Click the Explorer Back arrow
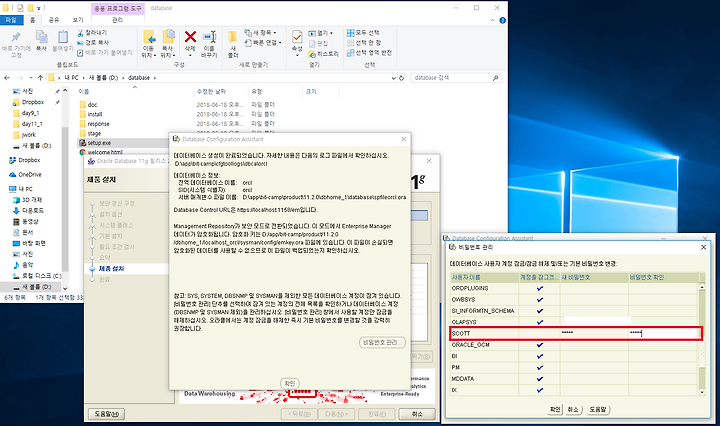 point(7,78)
